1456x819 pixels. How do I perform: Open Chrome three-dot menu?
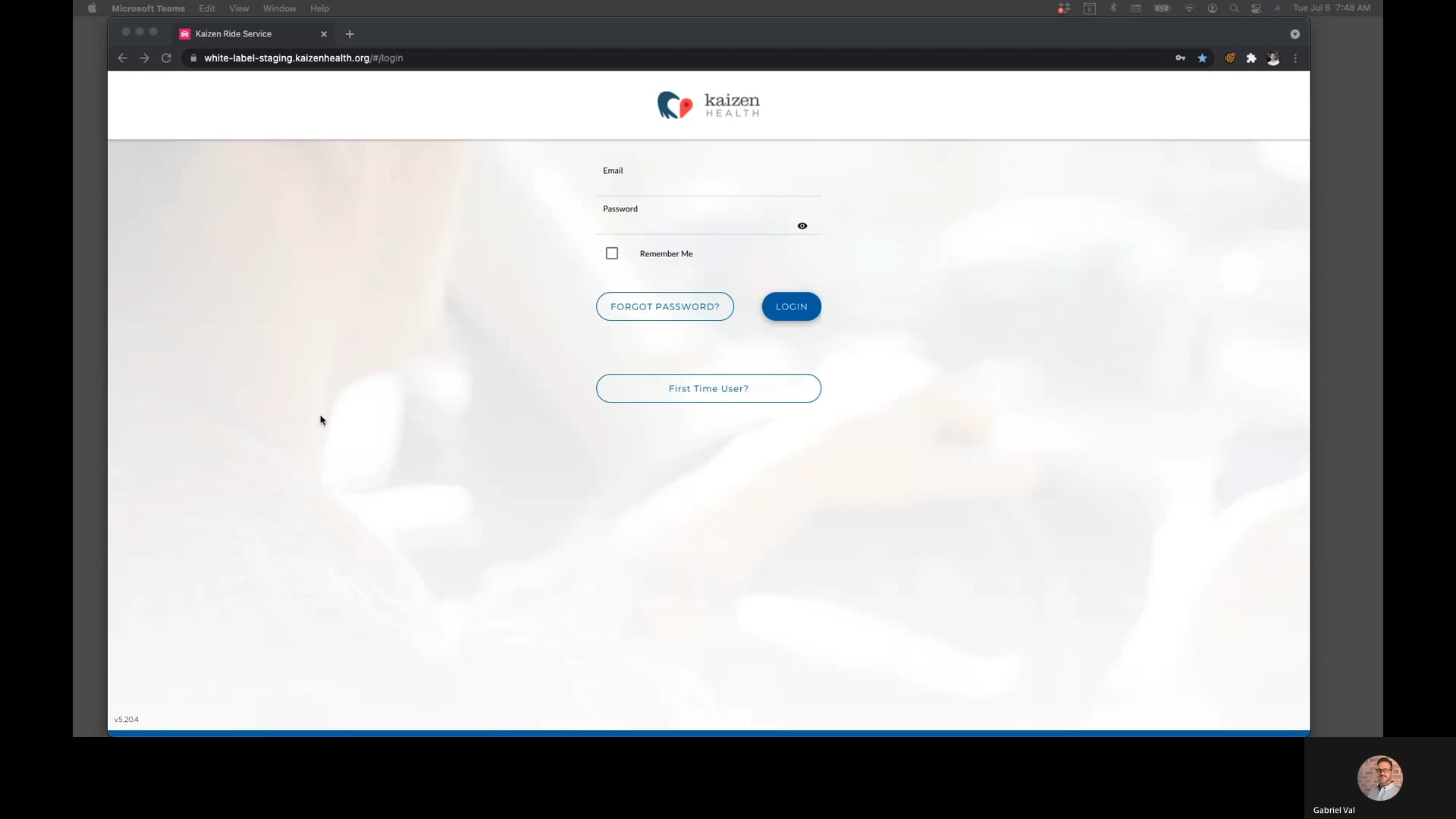pos(1295,58)
